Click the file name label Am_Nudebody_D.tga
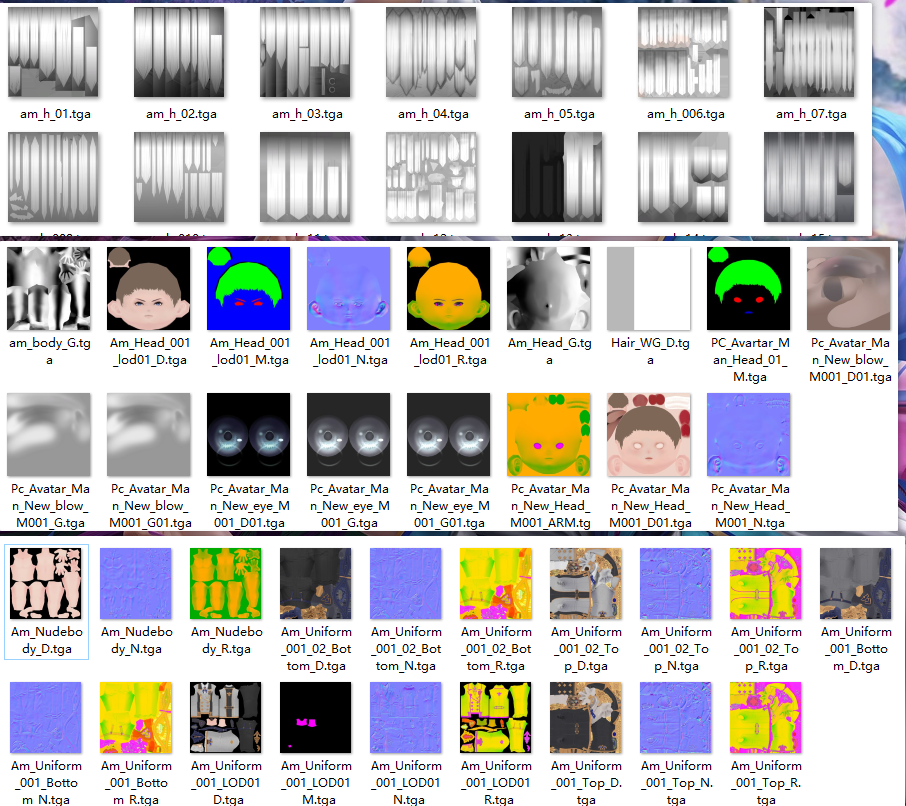Image resolution: width=906 pixels, height=806 pixels. [x=47, y=640]
